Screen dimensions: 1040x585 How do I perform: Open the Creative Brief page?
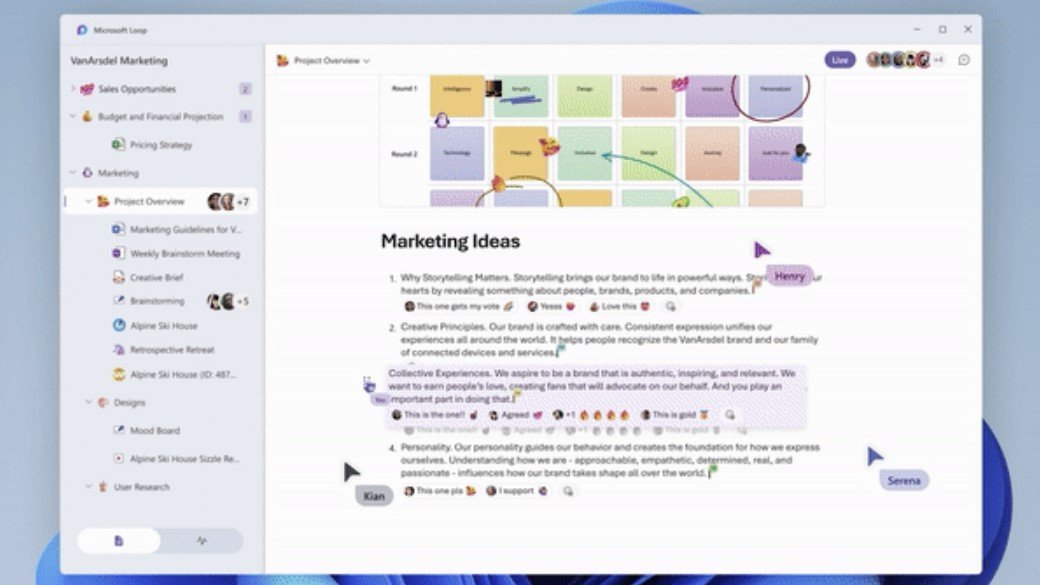click(157, 277)
